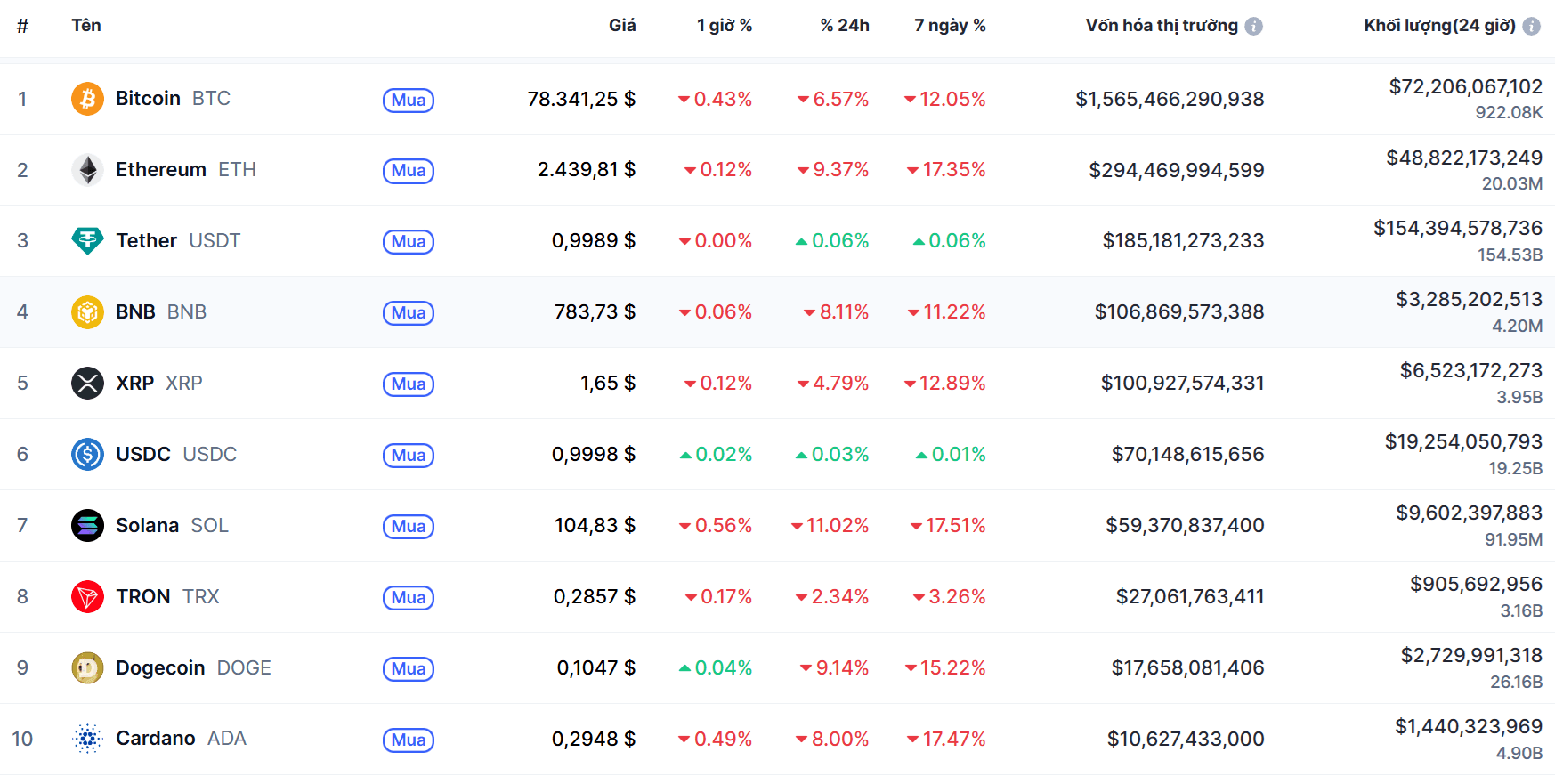Click Ethereum price 2.439,81 $
This screenshot has width=1555, height=784.
tap(587, 169)
